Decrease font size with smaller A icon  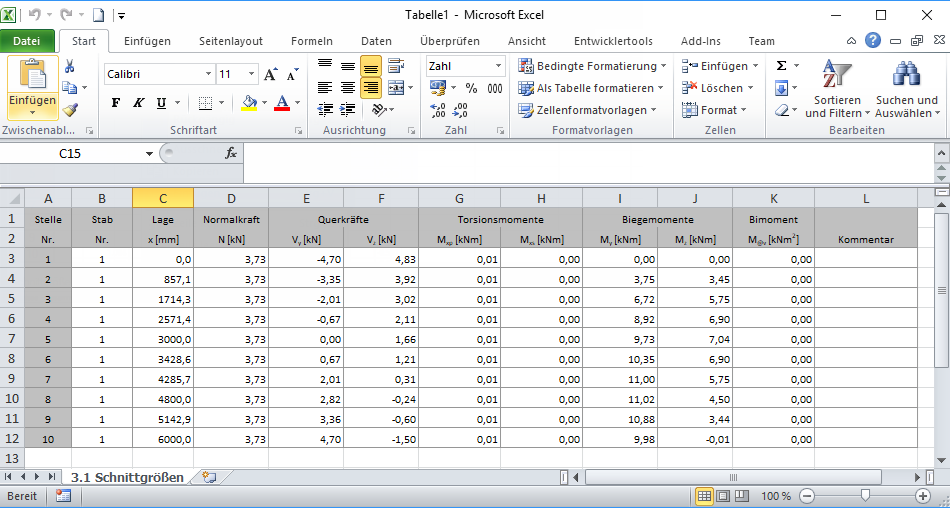click(293, 75)
